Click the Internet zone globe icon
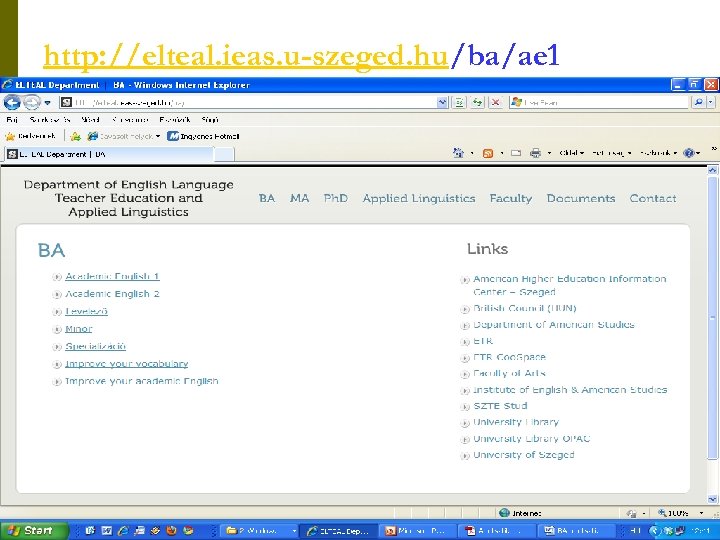Viewport: 720px width, 540px height. click(x=504, y=512)
